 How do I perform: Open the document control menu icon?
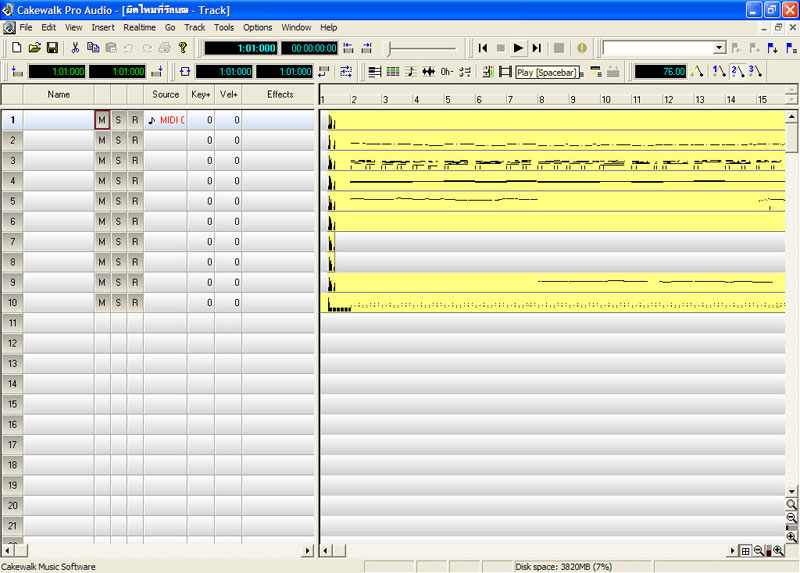[9, 28]
